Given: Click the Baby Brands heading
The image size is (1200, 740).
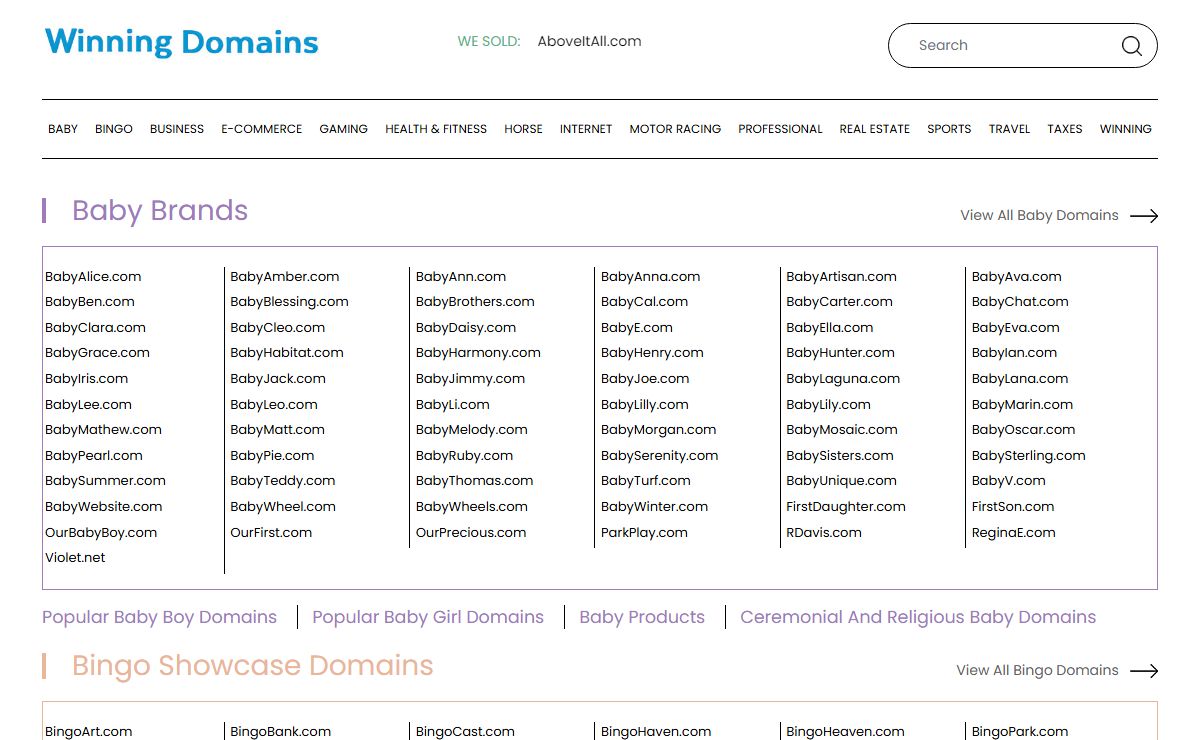Looking at the screenshot, I should click(160, 211).
